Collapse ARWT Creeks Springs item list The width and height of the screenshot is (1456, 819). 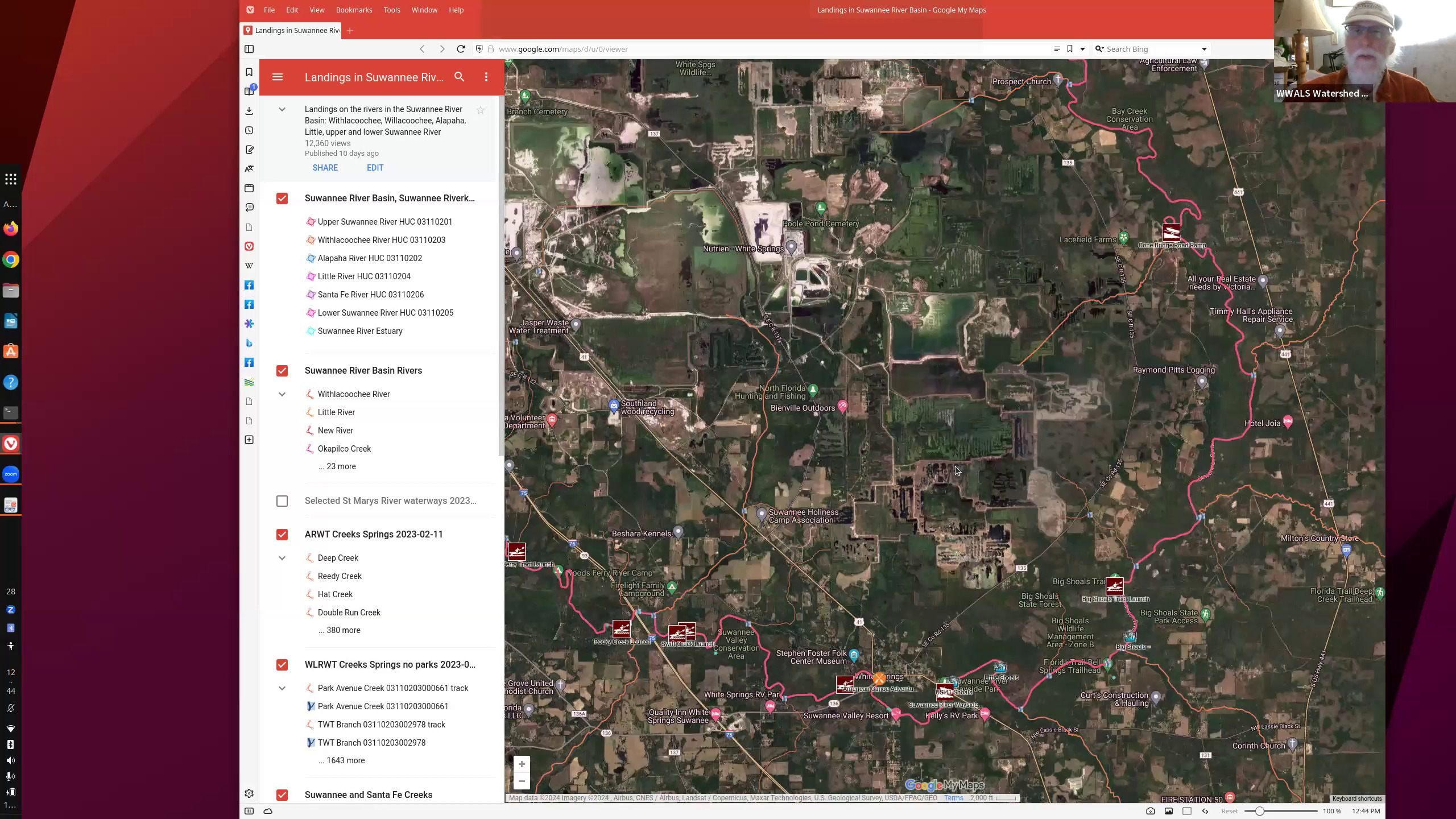(282, 558)
